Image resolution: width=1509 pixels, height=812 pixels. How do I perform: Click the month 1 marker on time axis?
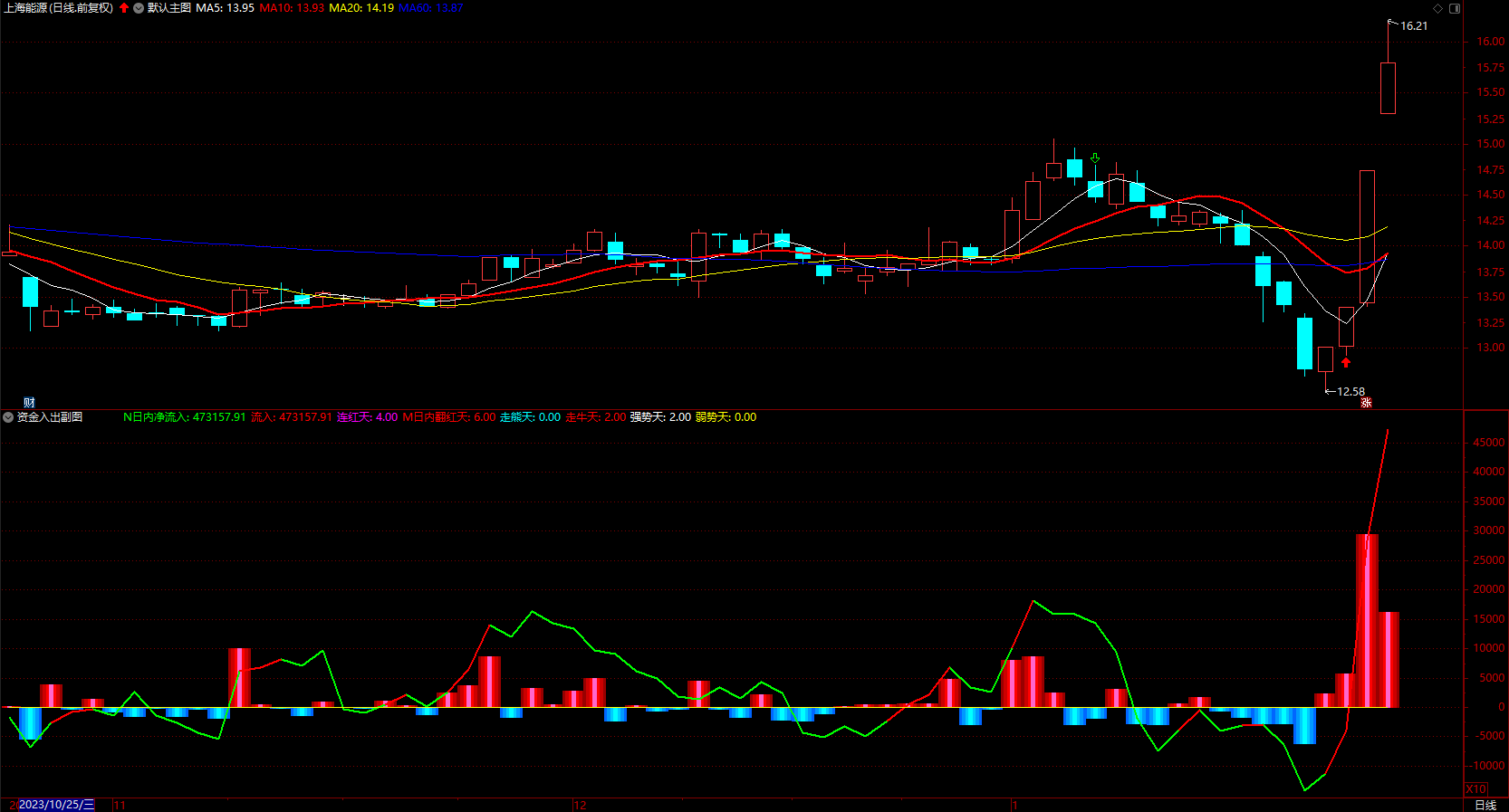click(1014, 805)
